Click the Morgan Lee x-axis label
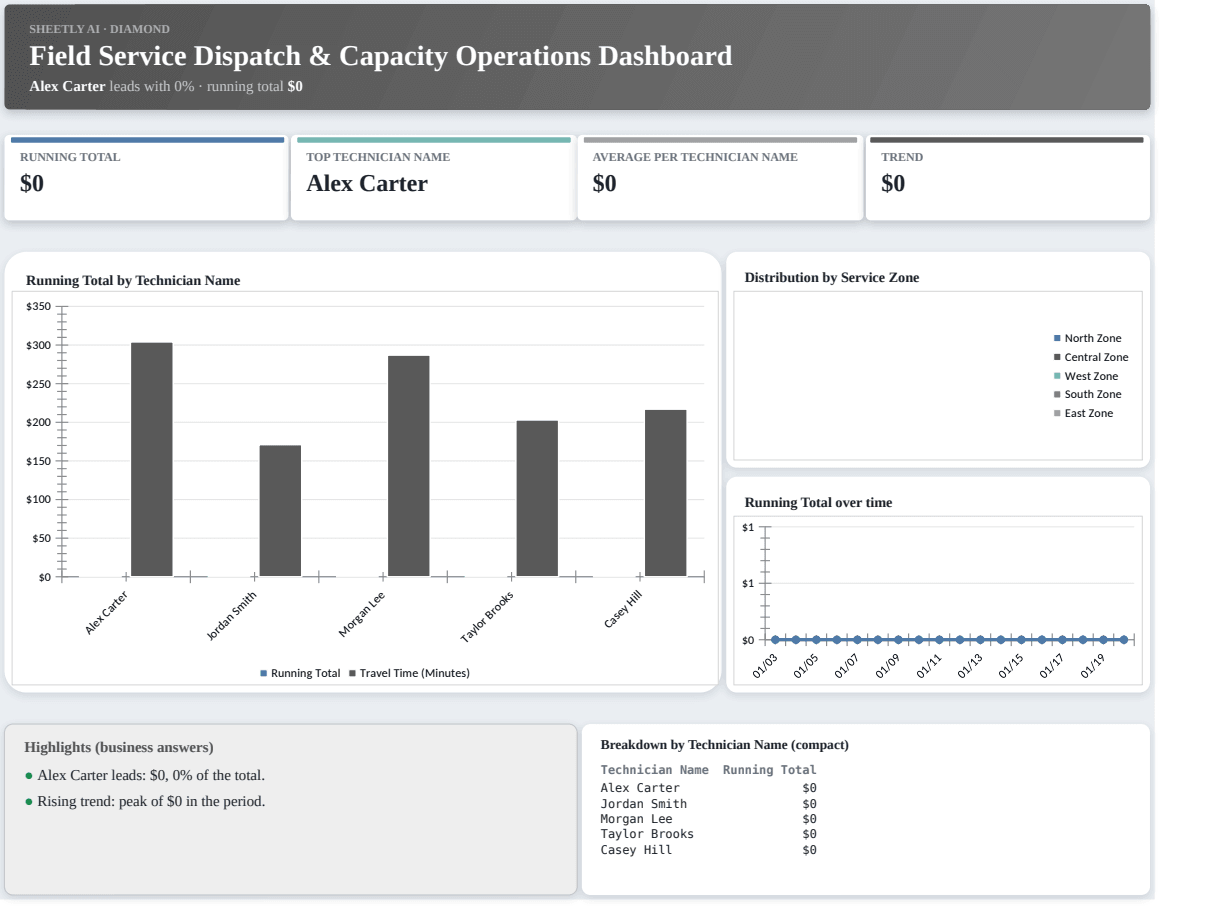Screen dimensions: 1227x922 click(x=362, y=614)
